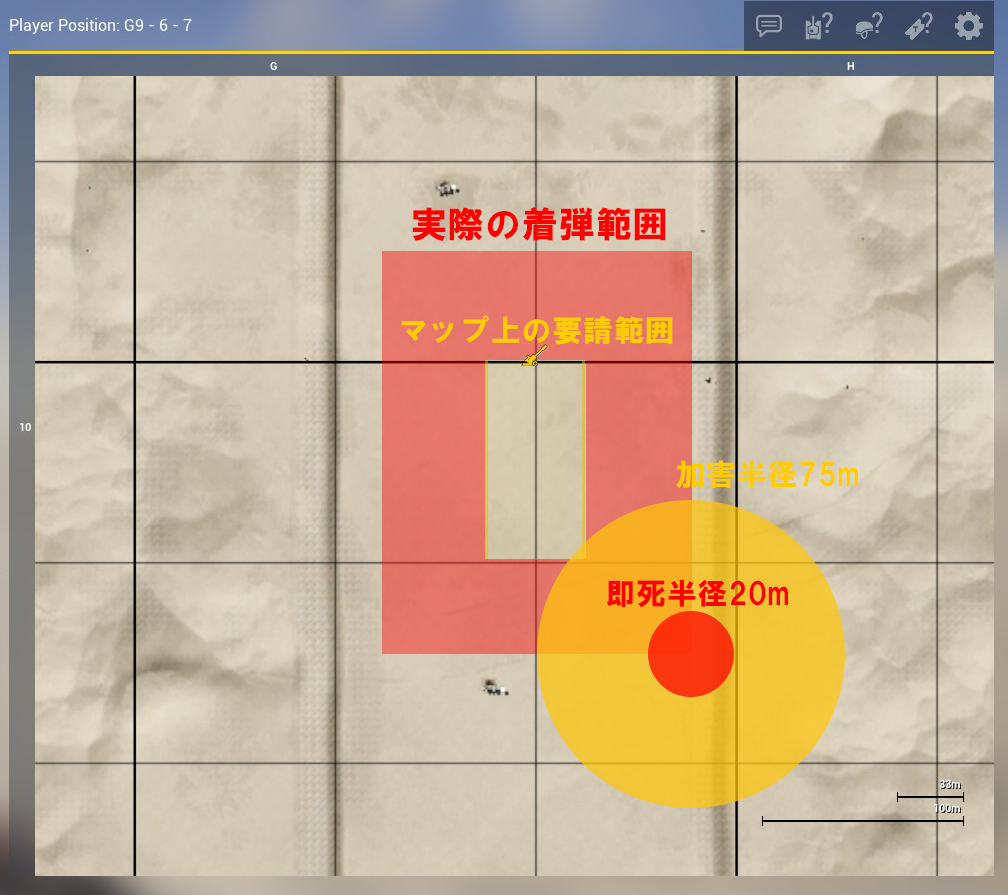
Task: Click the 100m scale bar
Action: (862, 820)
